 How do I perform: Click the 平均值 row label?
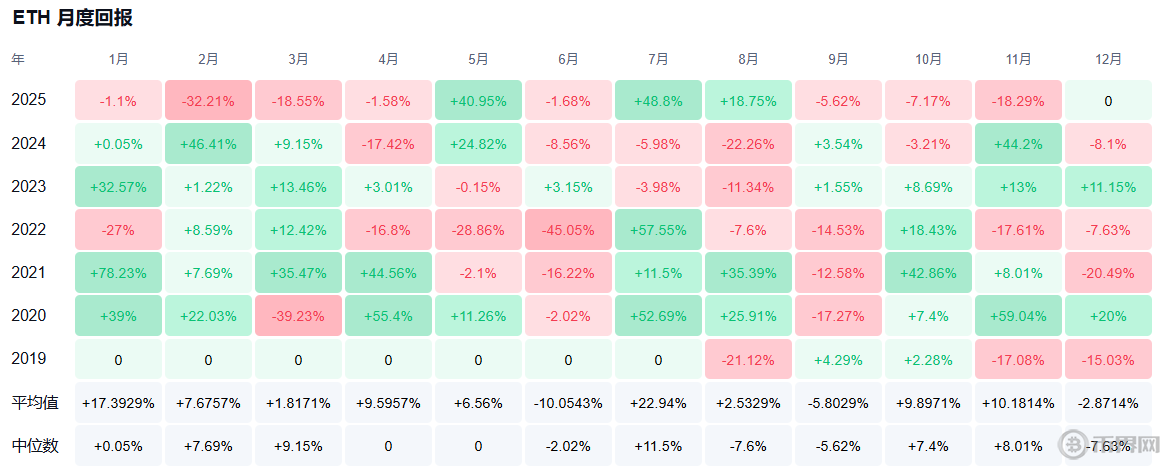35,402
